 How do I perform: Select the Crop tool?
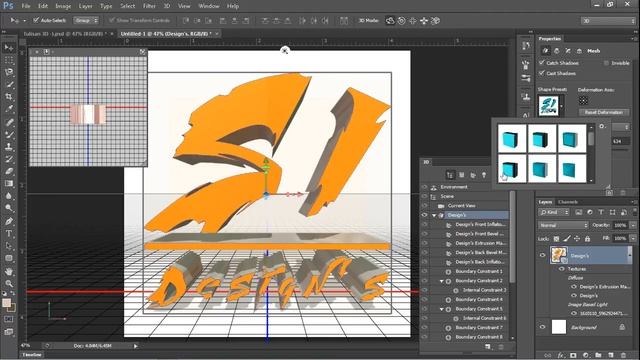pos(9,97)
